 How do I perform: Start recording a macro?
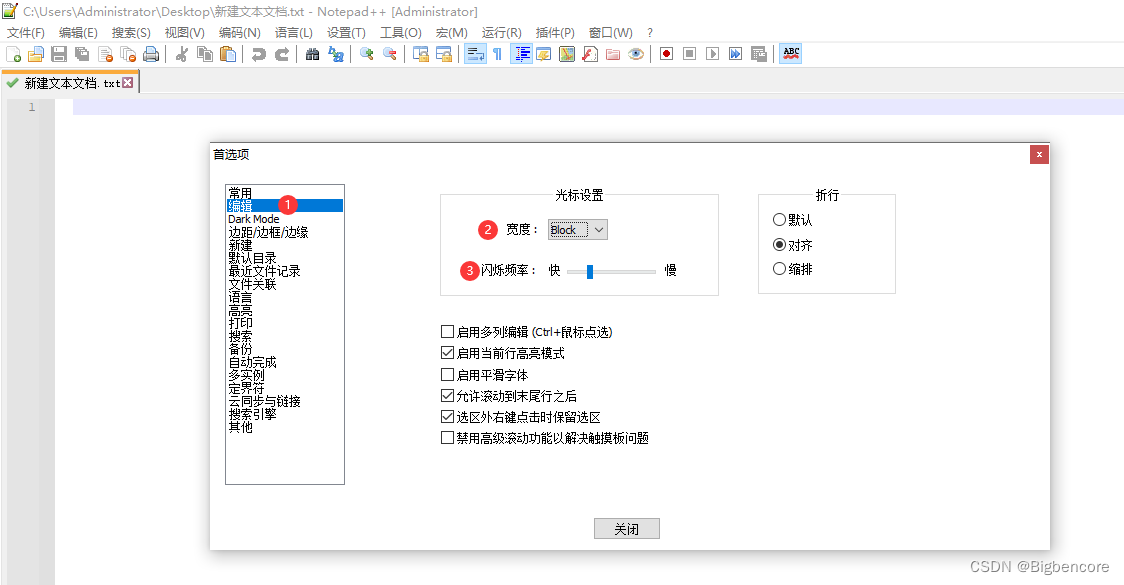pyautogui.click(x=665, y=53)
